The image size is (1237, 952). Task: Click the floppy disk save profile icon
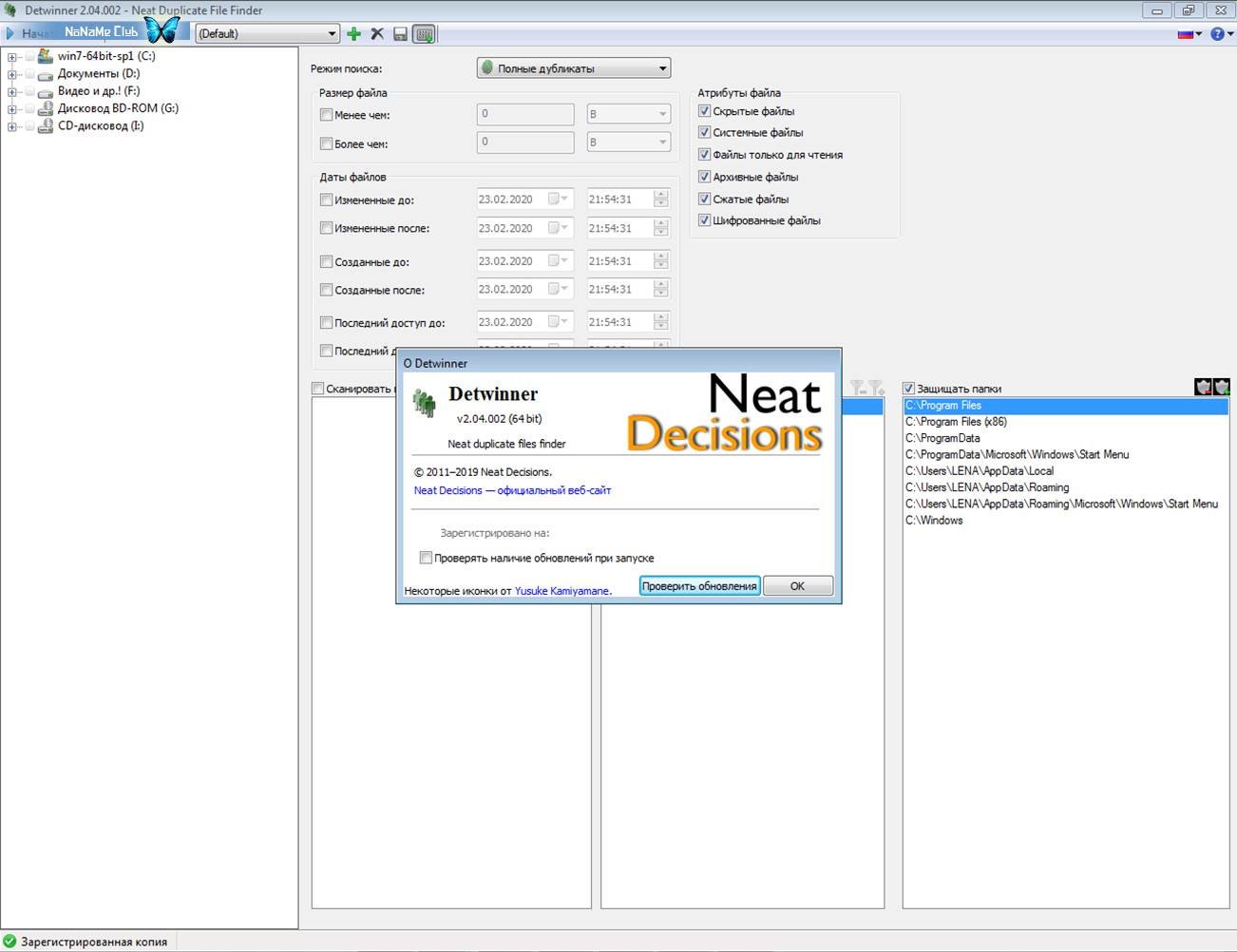(400, 34)
